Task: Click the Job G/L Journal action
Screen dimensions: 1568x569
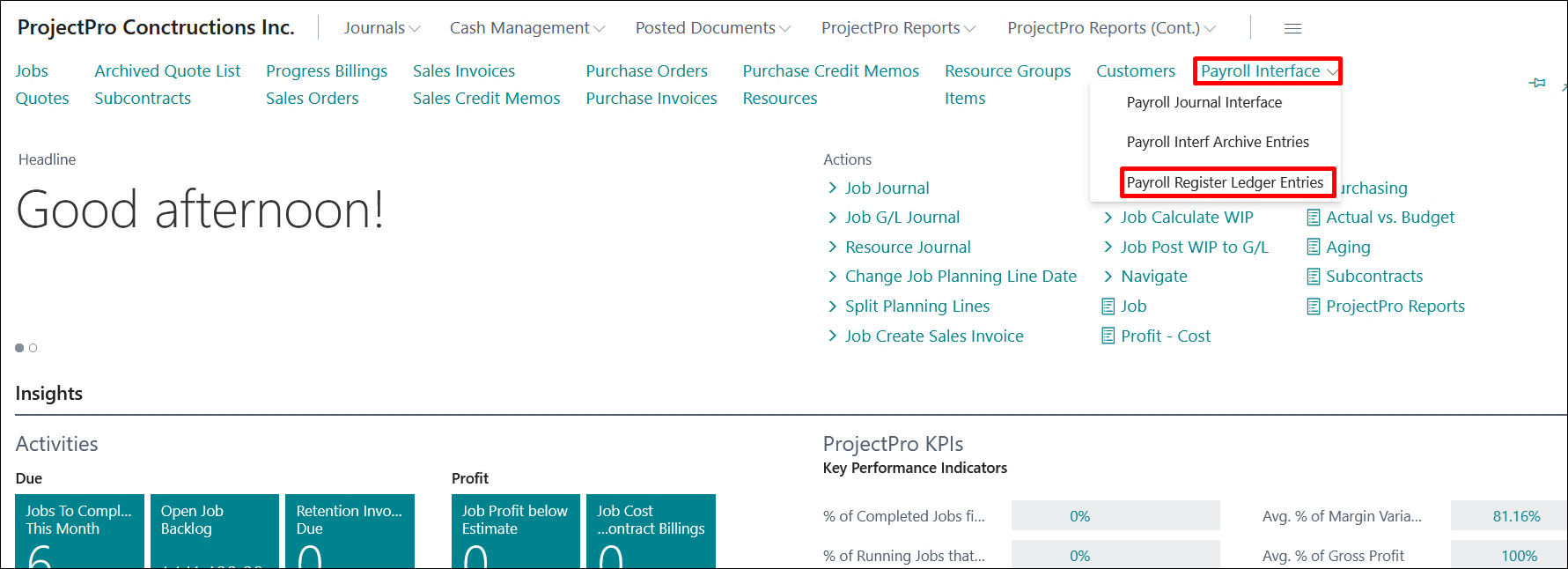Action: [902, 218]
